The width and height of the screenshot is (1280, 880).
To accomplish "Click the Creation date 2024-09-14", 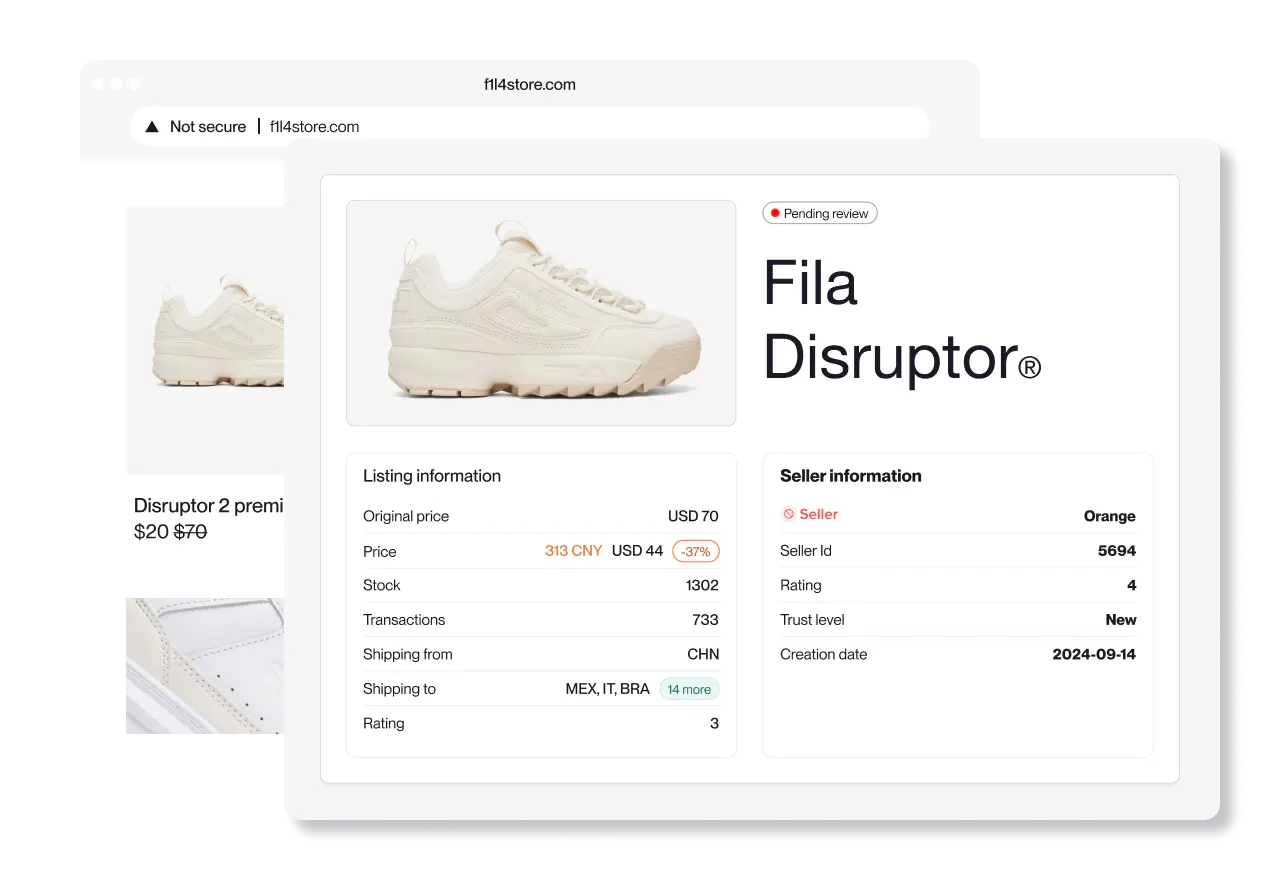I will [1094, 655].
